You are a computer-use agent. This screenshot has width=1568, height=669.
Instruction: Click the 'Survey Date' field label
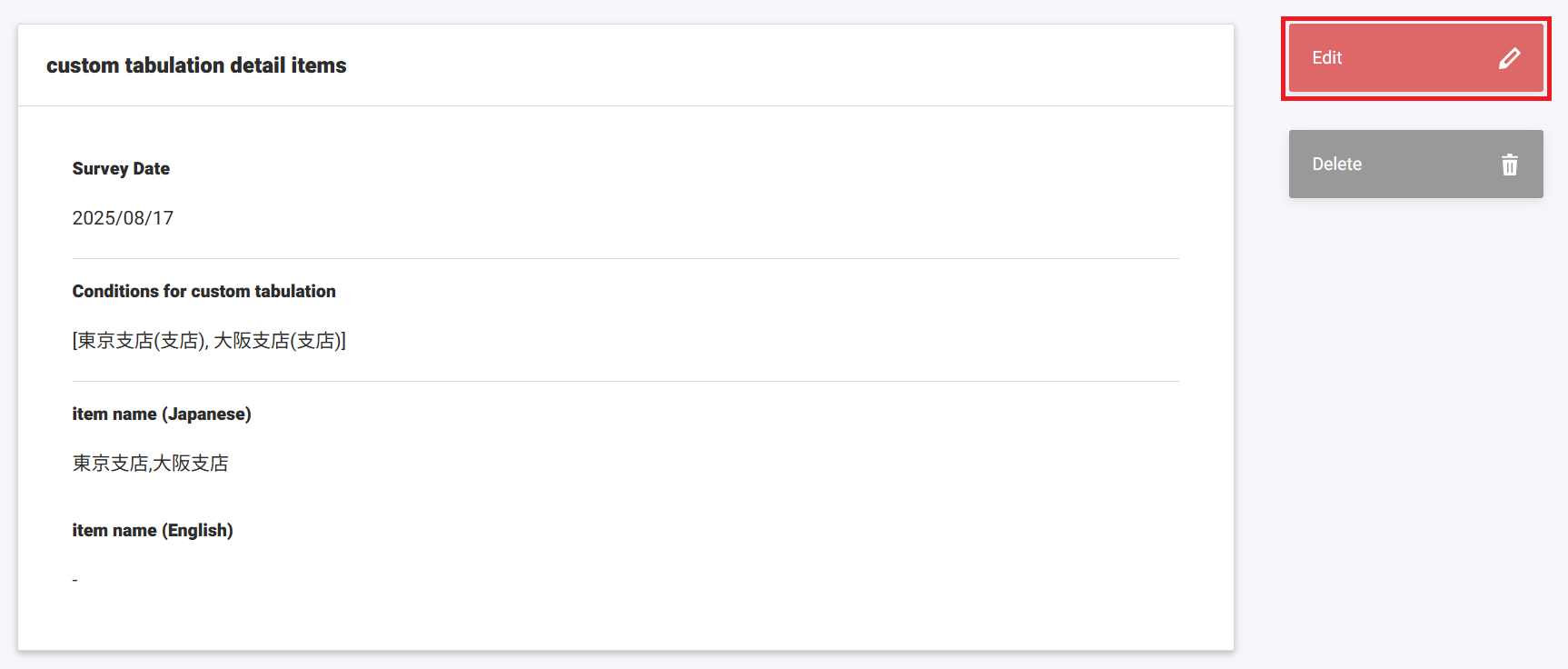121,168
